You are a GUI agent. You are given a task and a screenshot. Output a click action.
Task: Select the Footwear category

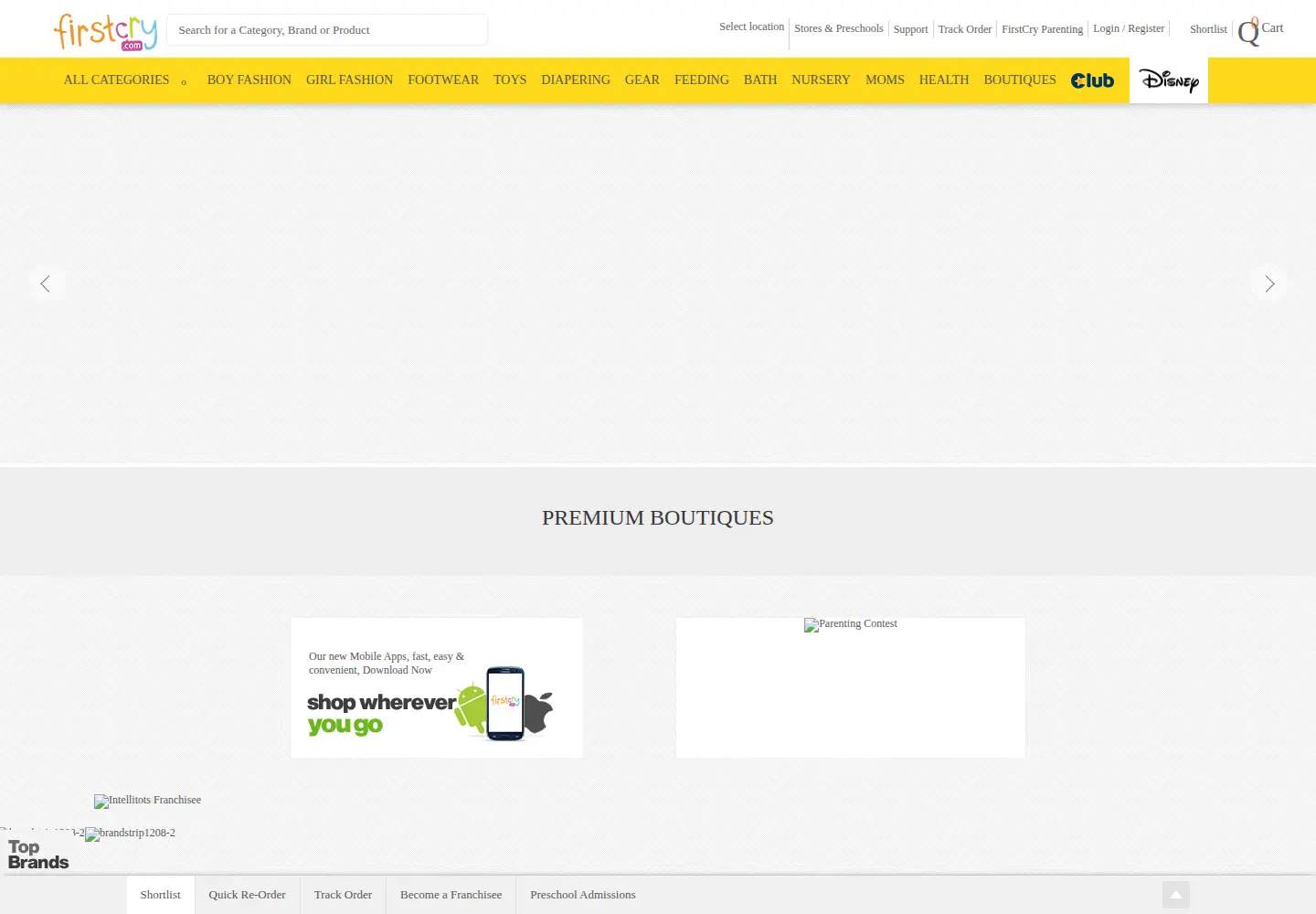(443, 80)
